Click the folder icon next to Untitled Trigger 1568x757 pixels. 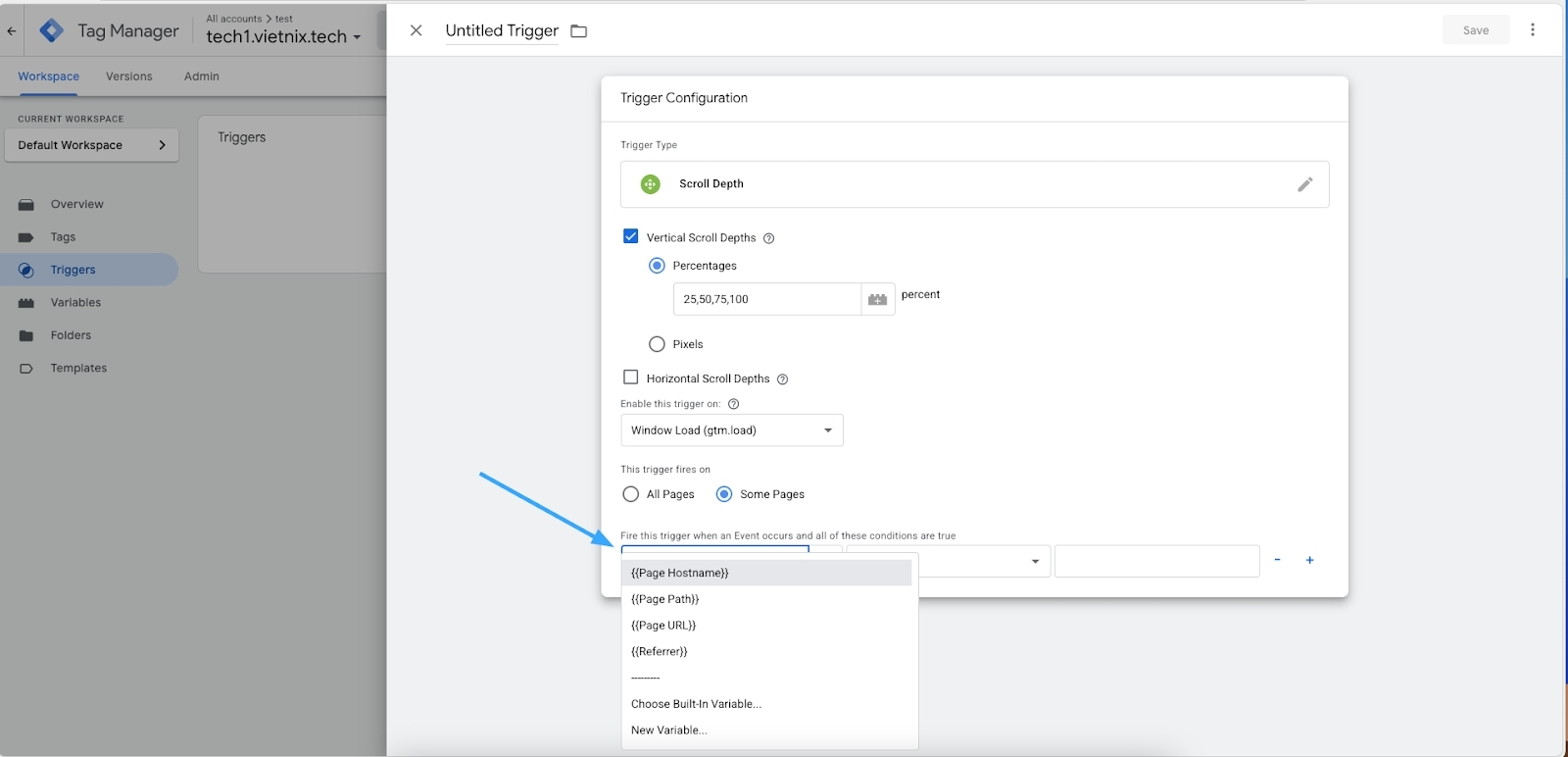[x=579, y=31]
